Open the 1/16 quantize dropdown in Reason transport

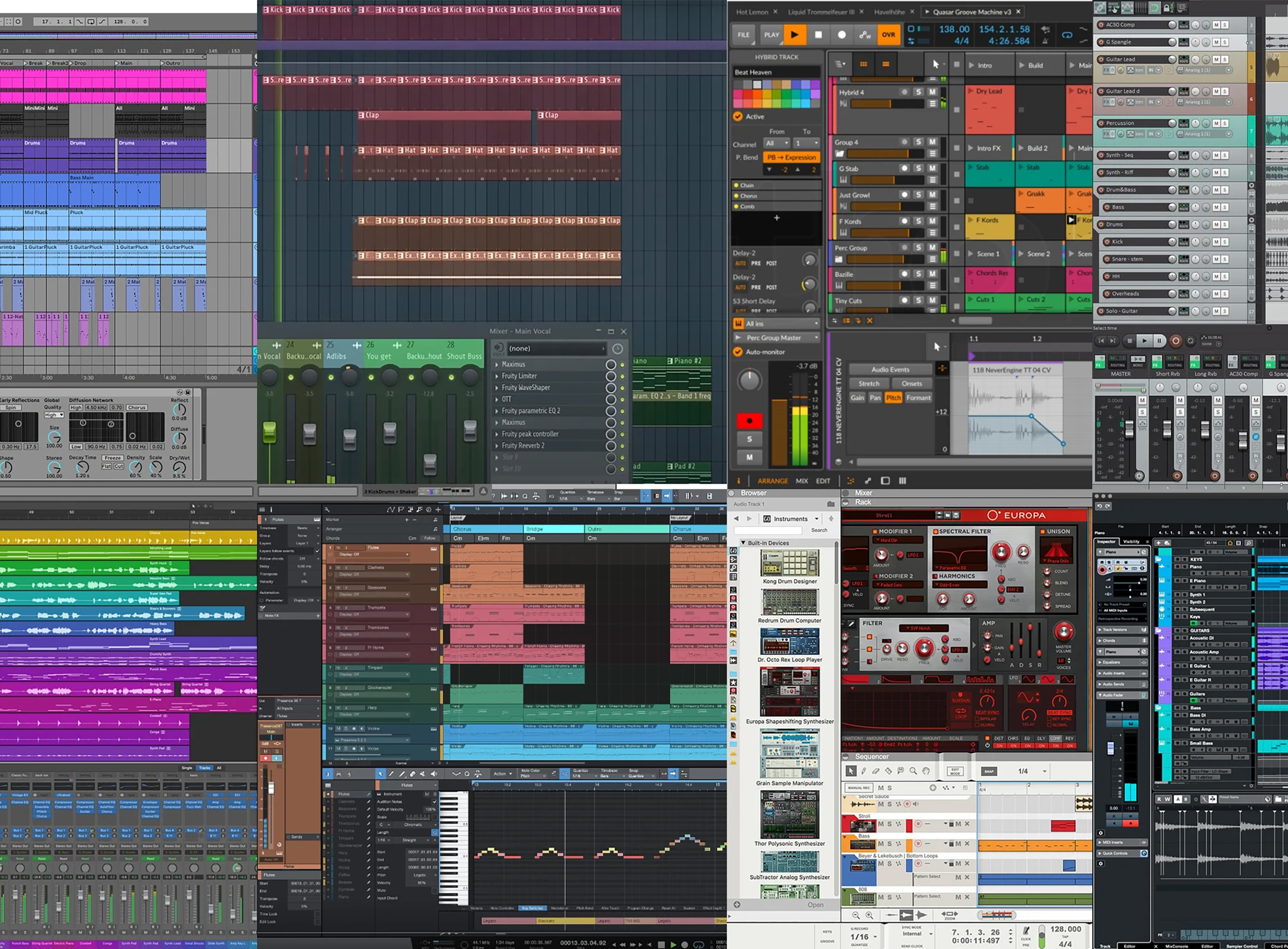point(864,937)
